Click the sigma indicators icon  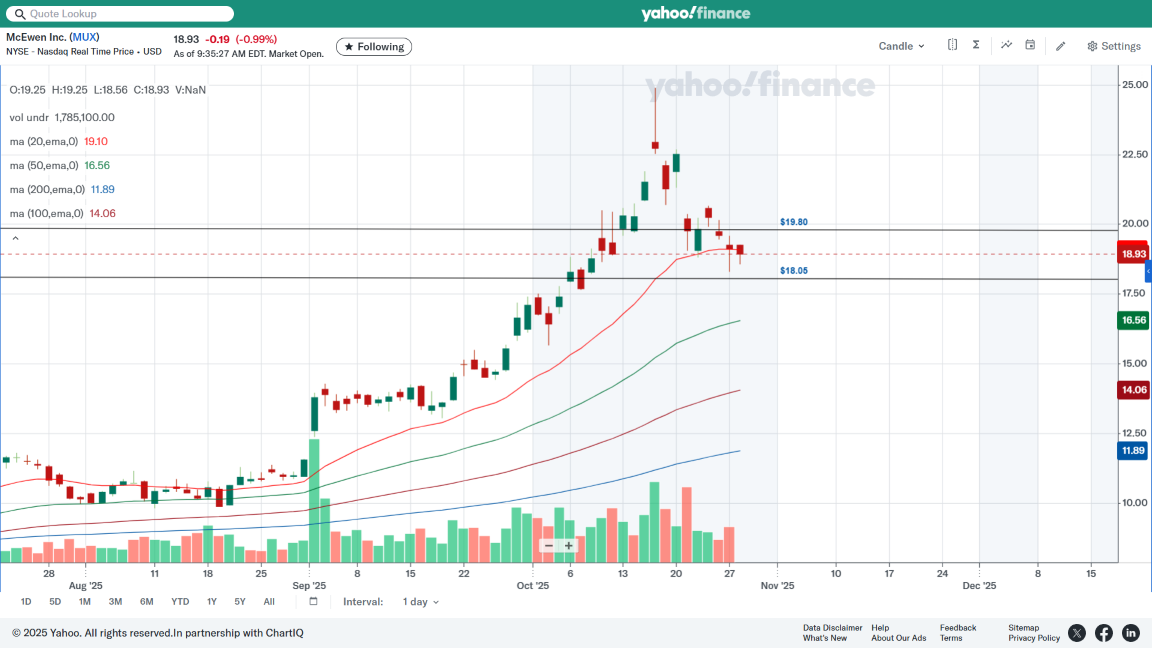pyautogui.click(x=976, y=45)
